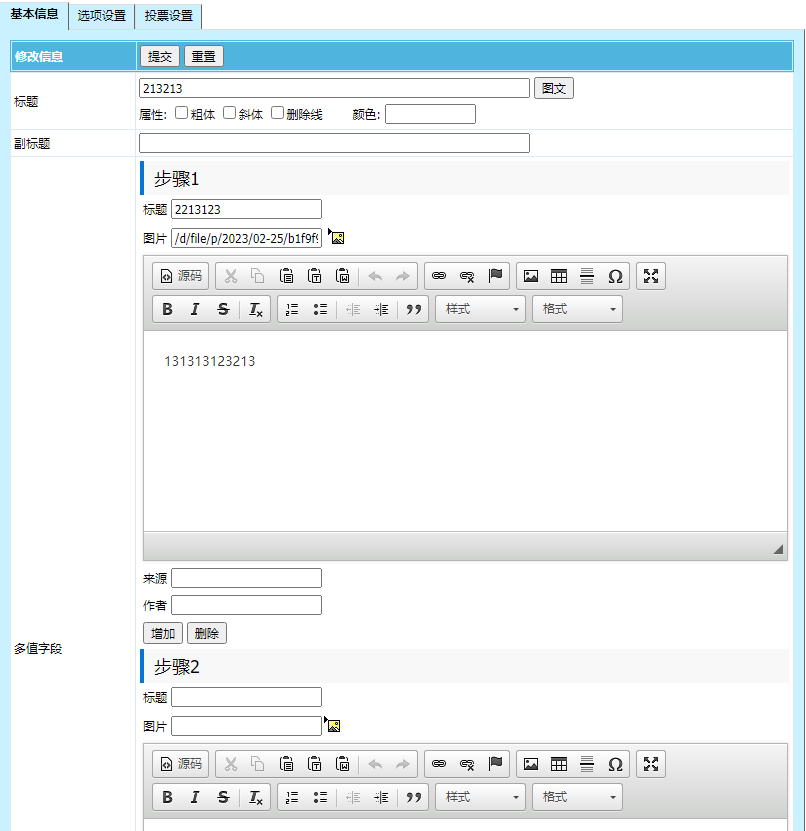The height and width of the screenshot is (831, 806).
Task: Click 源码 source button in 步骤2 editor
Action: (x=181, y=764)
